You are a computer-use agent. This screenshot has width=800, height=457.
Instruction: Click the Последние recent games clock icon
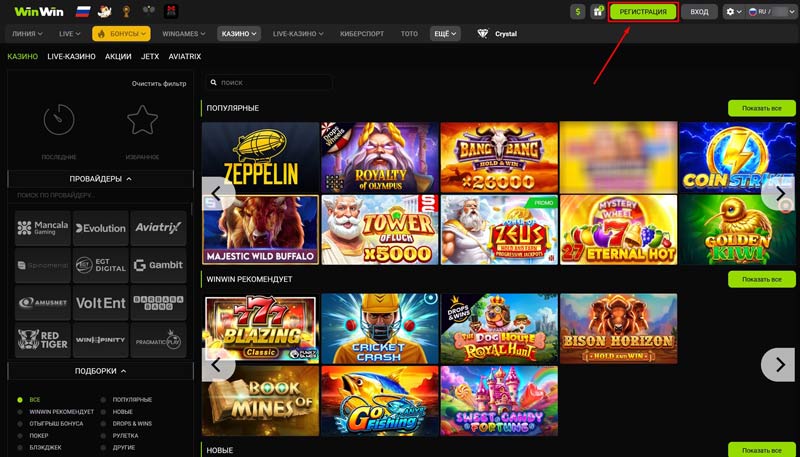(x=59, y=121)
